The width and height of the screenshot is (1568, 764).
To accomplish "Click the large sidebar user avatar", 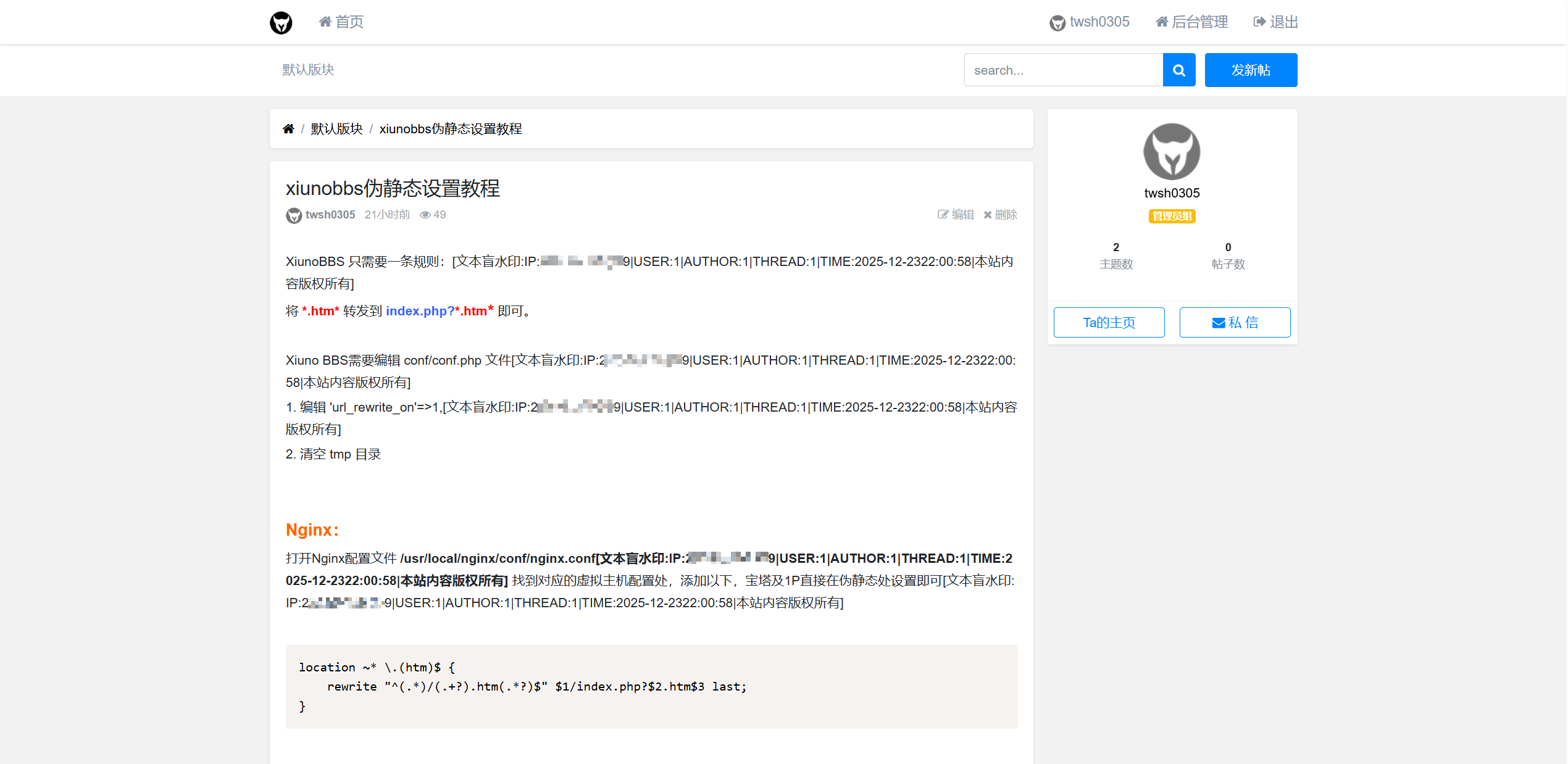I will (1171, 151).
